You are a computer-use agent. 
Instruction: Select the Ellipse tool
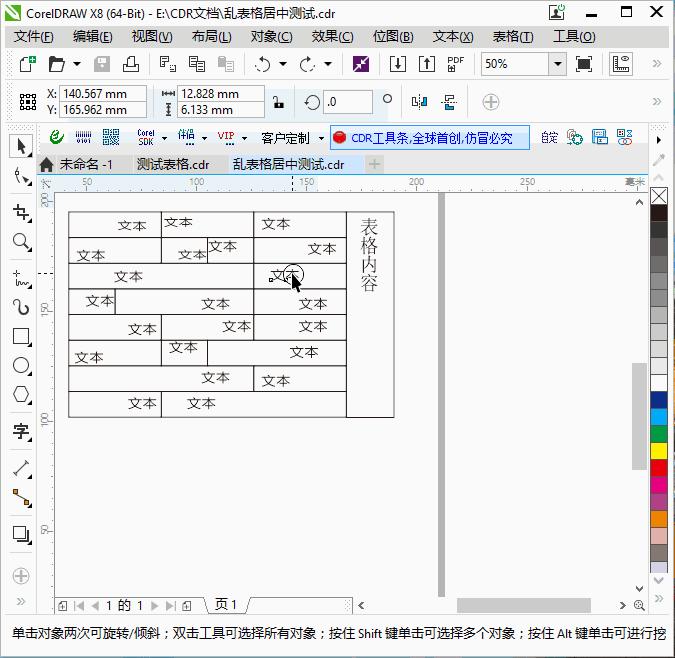click(21, 365)
